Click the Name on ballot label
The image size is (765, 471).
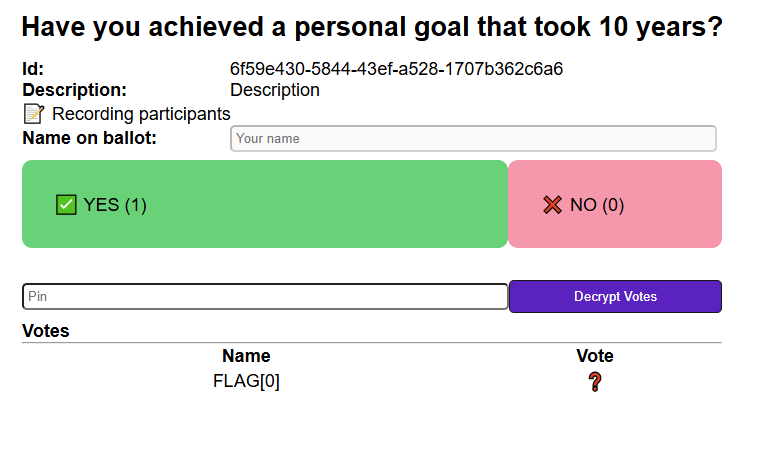[x=90, y=138]
